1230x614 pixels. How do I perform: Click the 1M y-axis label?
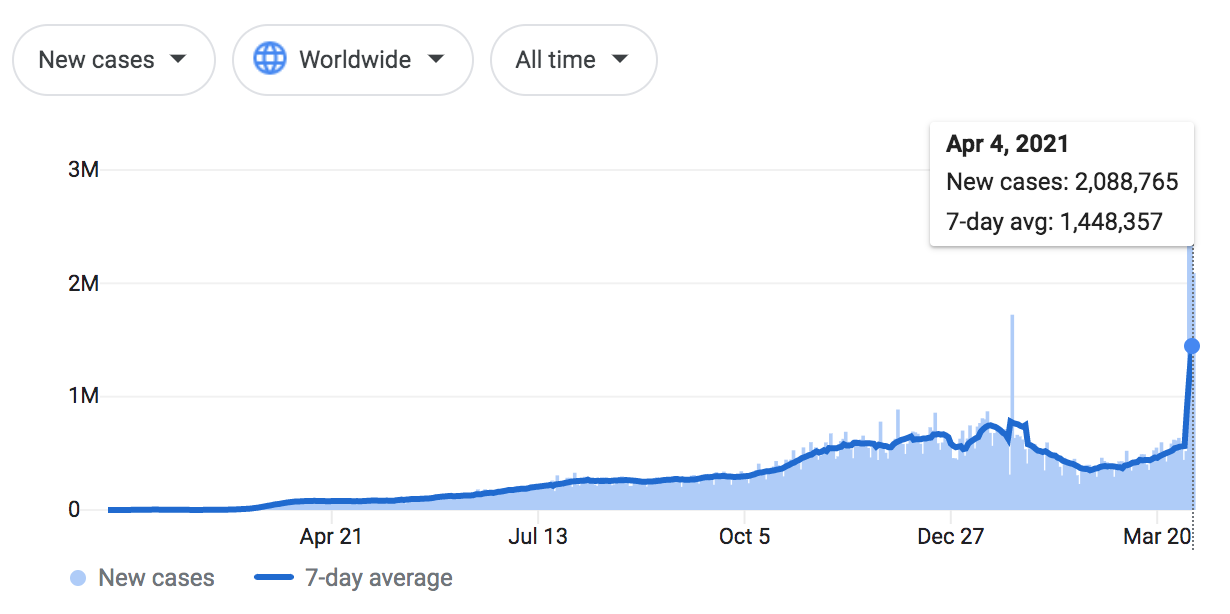pyautogui.click(x=83, y=397)
